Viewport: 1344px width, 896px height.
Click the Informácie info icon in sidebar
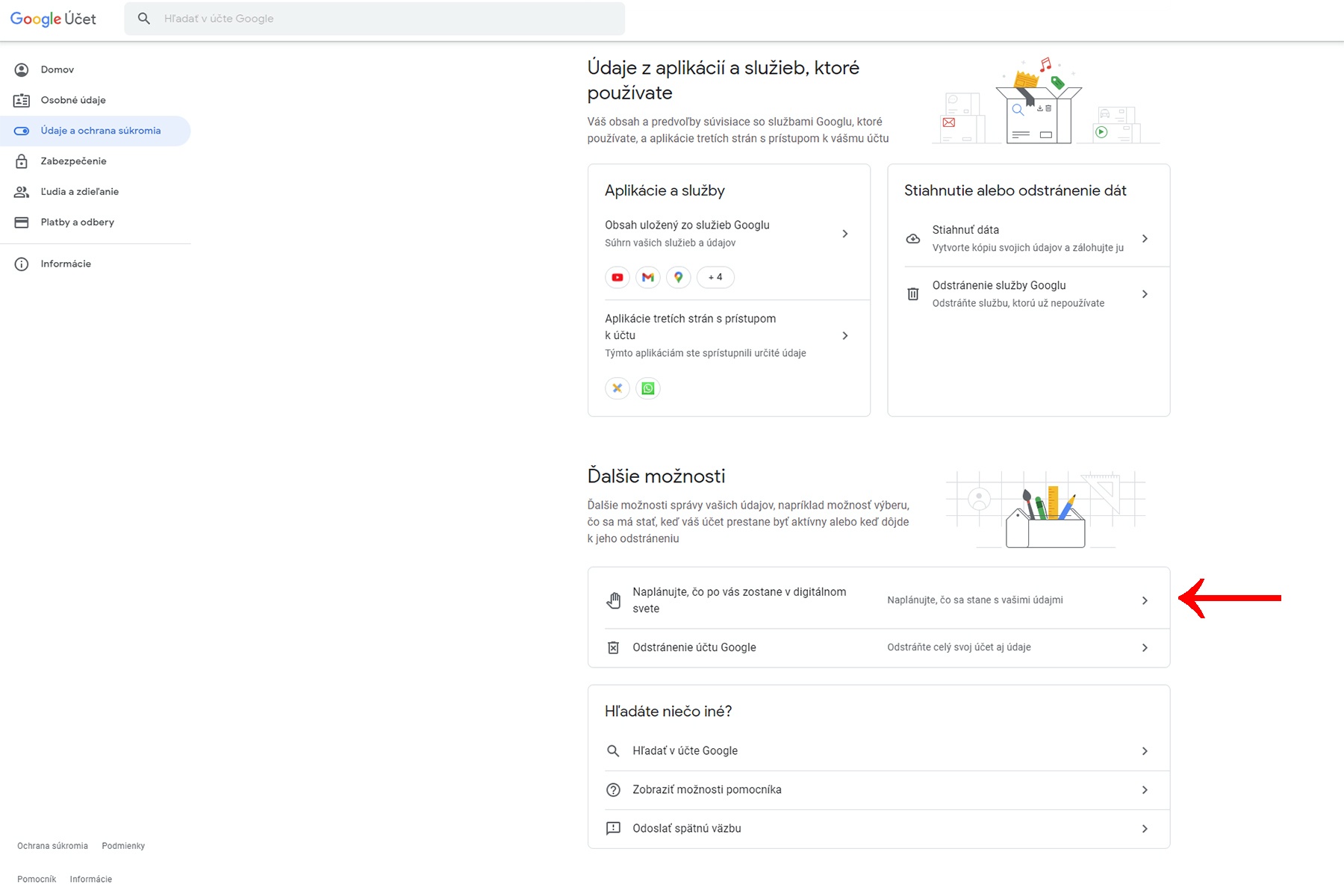22,264
